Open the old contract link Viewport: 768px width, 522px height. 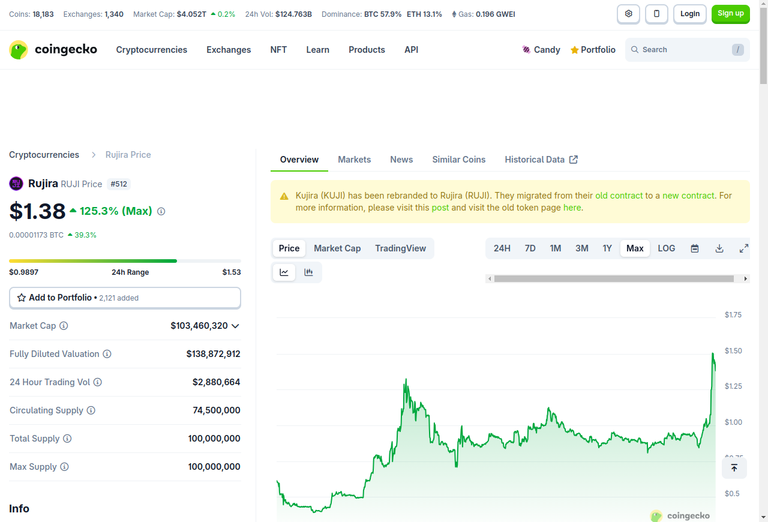[619, 195]
